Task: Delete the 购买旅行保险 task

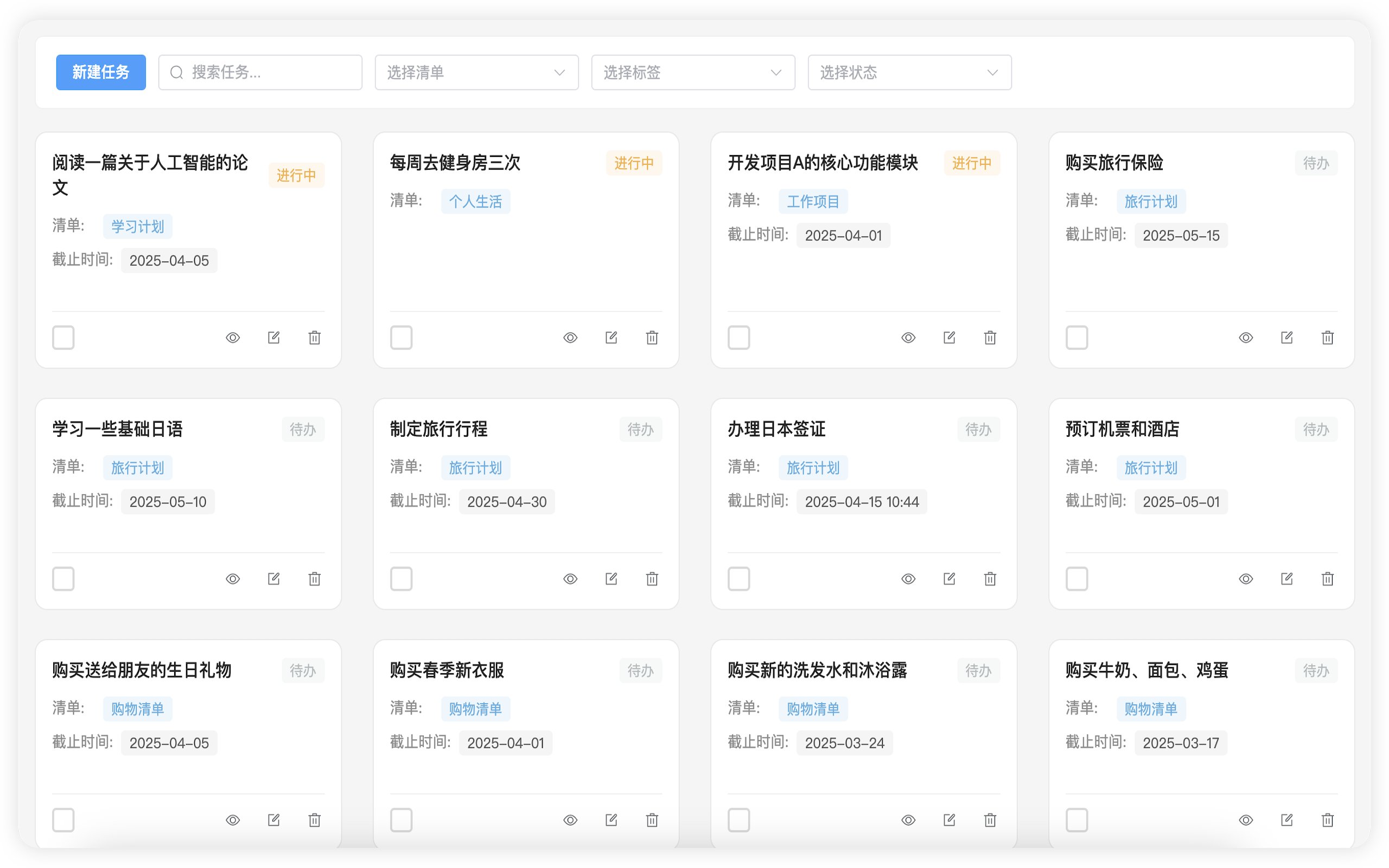Action: coord(1327,337)
